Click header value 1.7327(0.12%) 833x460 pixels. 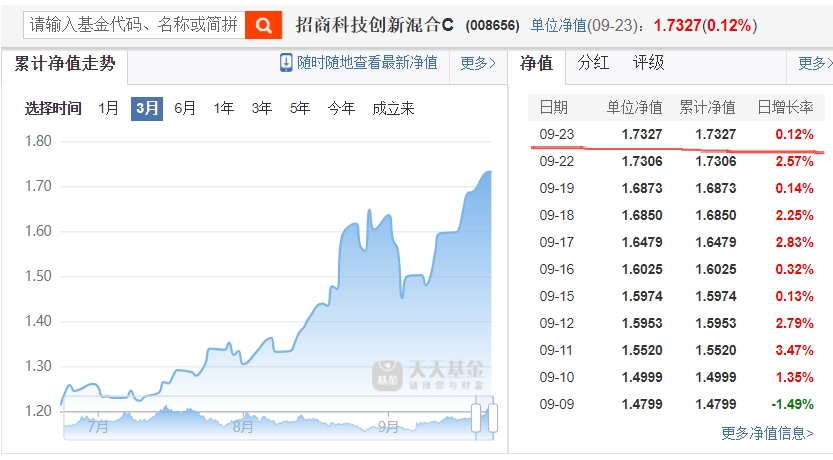706,25
